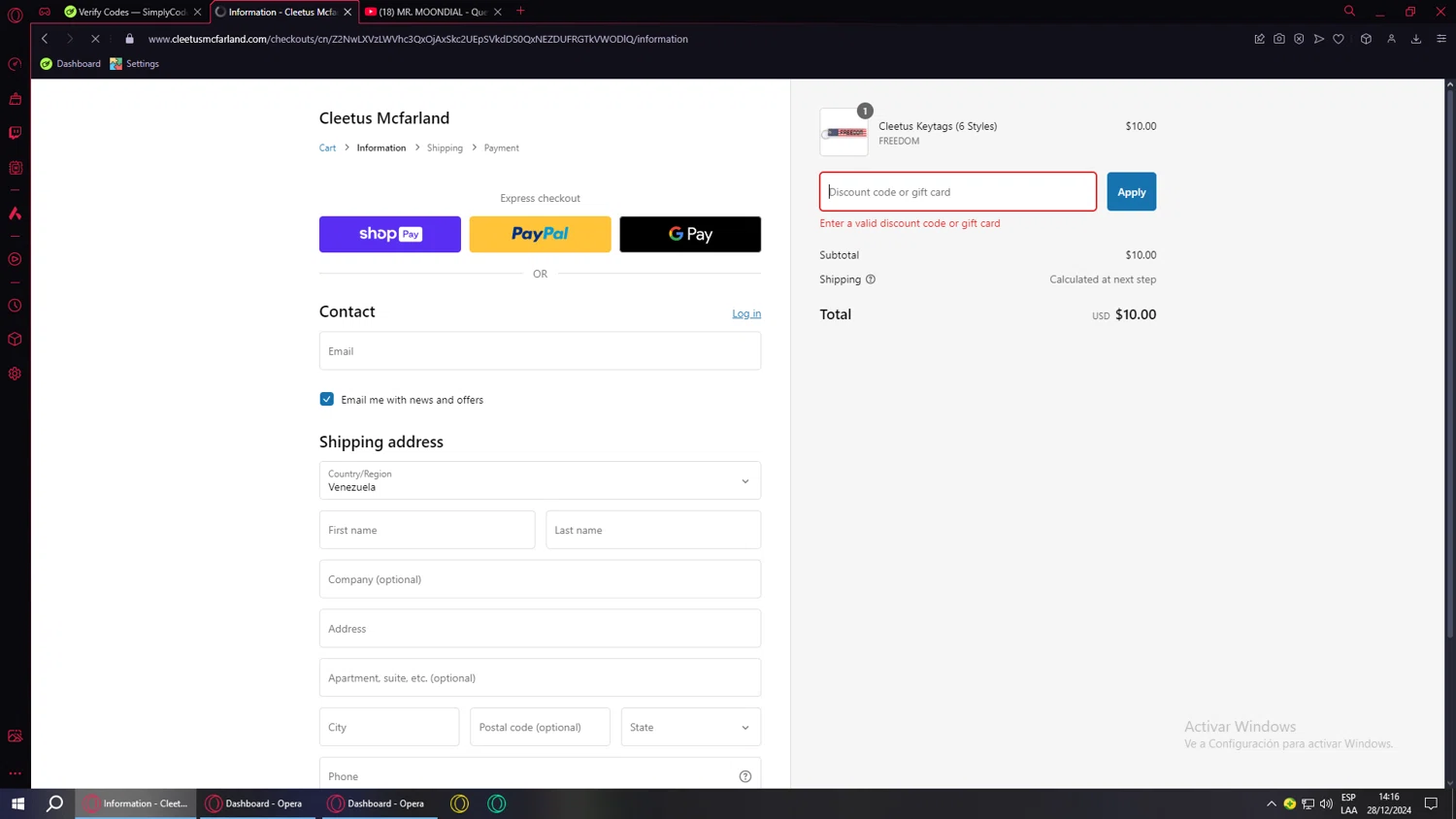1456x819 pixels.
Task: Open profile account icon in toolbar
Action: 1391,39
